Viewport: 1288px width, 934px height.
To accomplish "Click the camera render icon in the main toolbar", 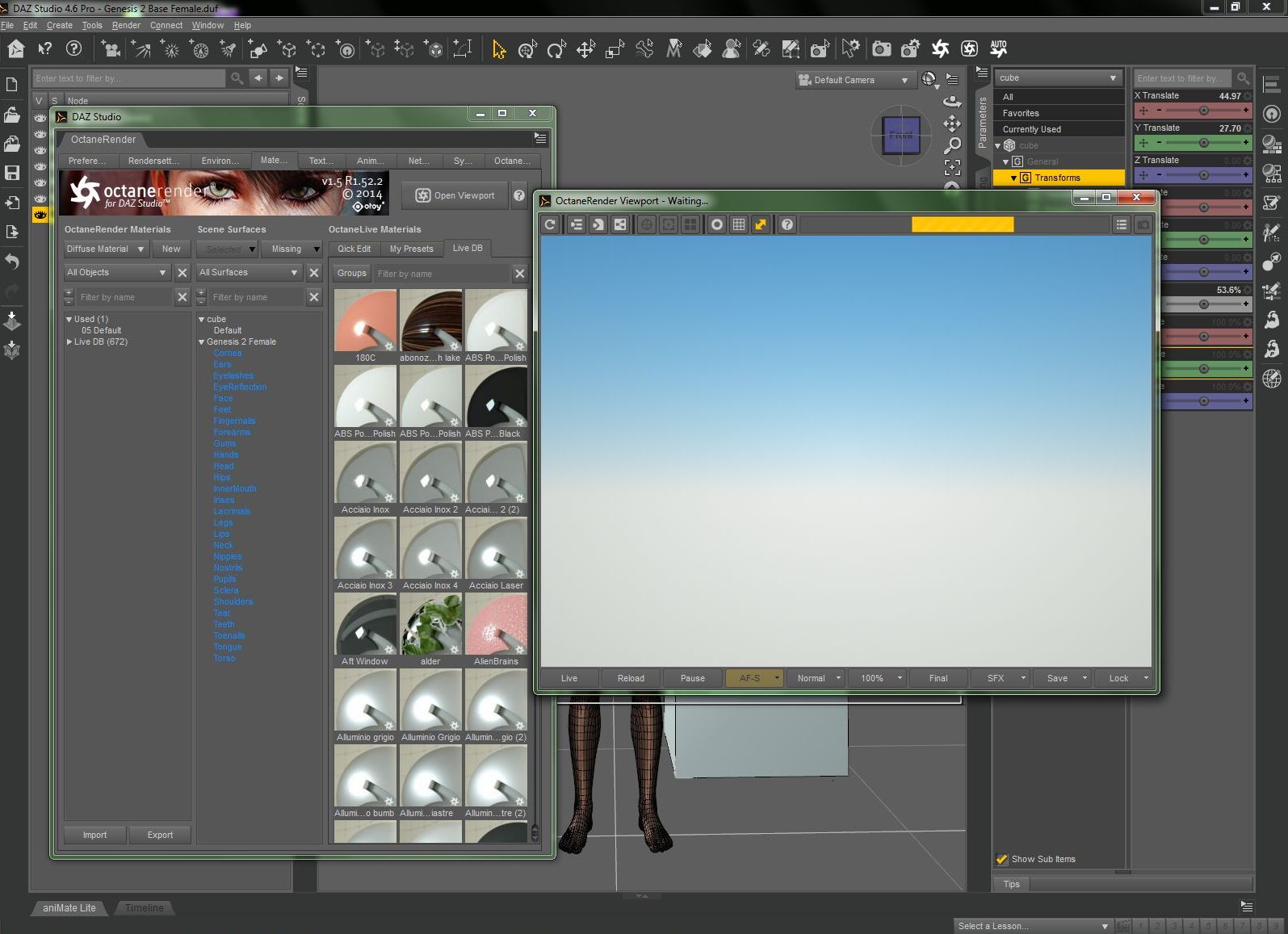I will pyautogui.click(x=881, y=49).
